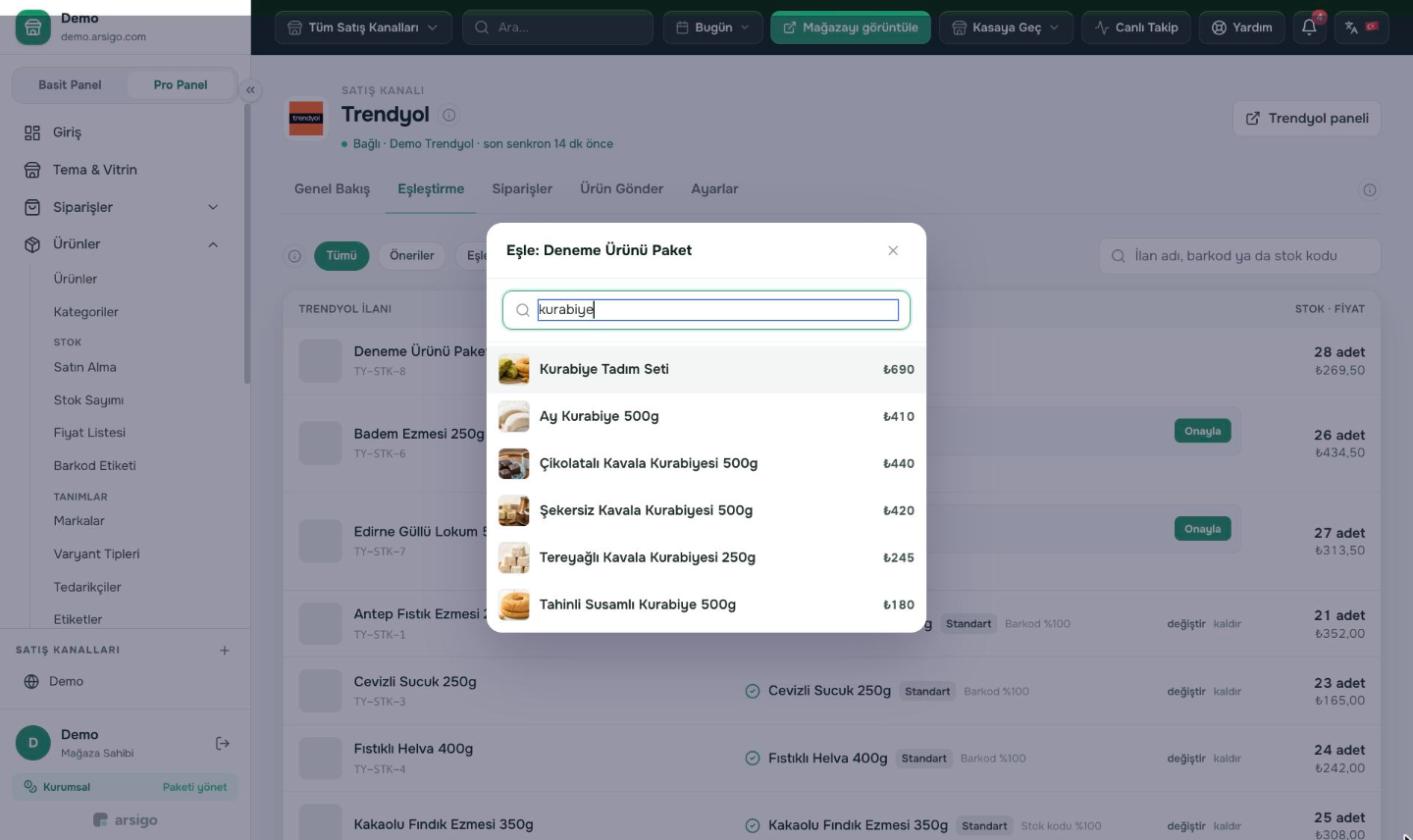Switch to the Siparişler tab
Viewport: 1413px width, 840px height.
tap(522, 189)
